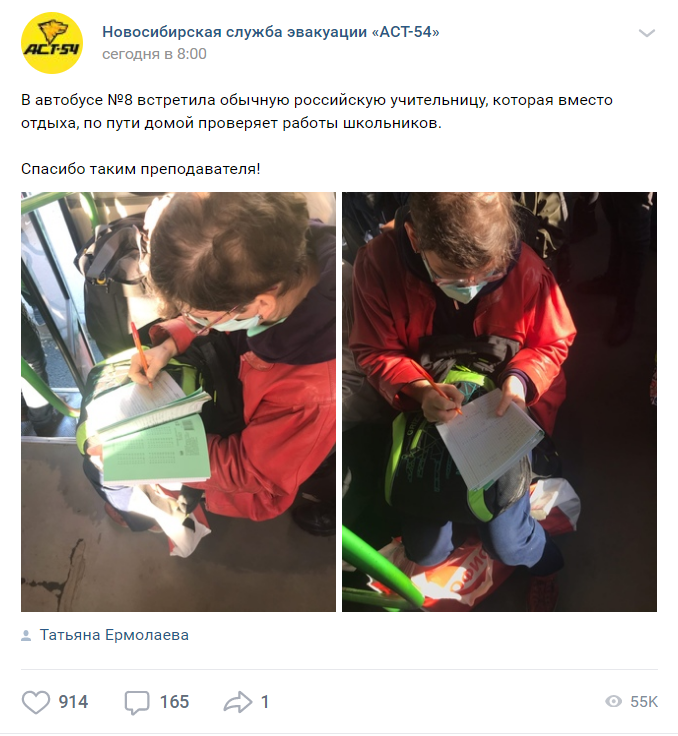Click the 55K views counter
The width and height of the screenshot is (678, 736).
644,702
